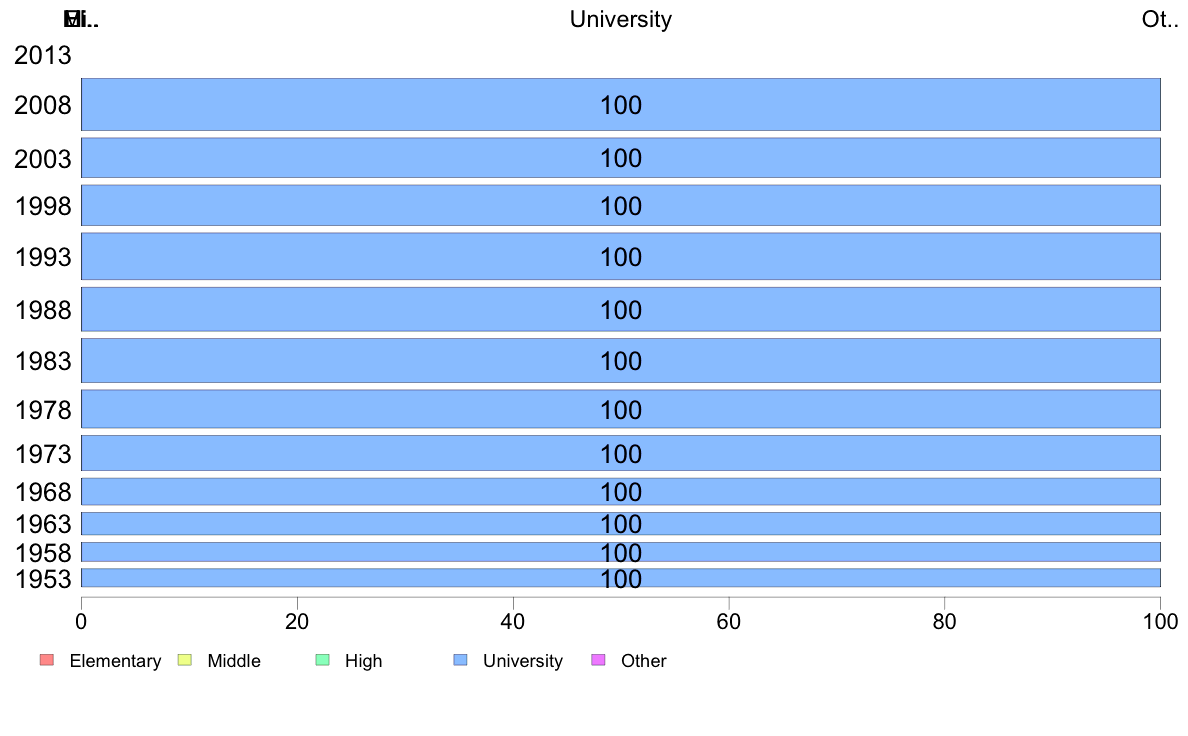Screen dimensions: 1188x736
Task: Select the High legend label
Action: pyautogui.click(x=364, y=661)
